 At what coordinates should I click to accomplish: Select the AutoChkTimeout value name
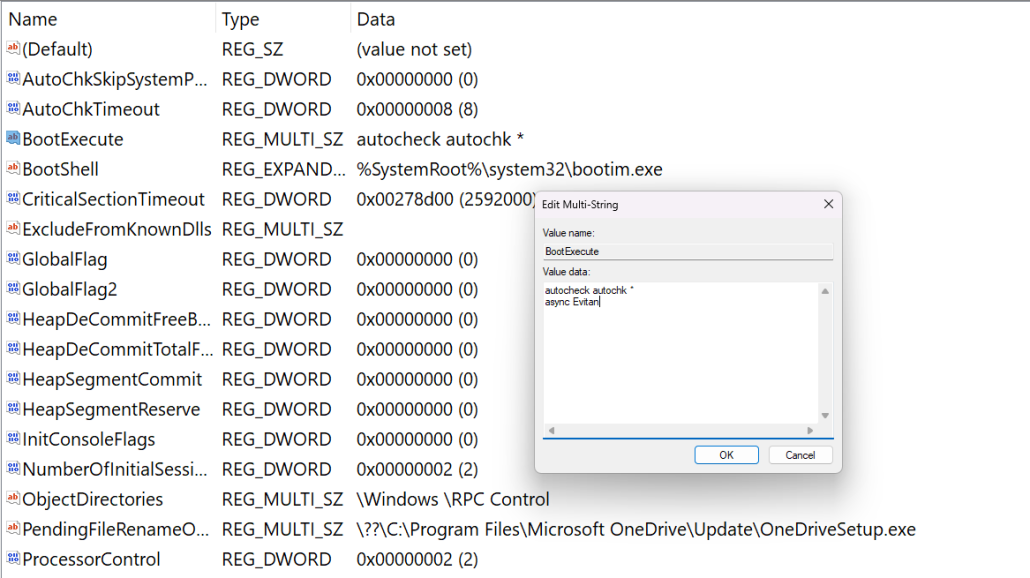coord(91,109)
